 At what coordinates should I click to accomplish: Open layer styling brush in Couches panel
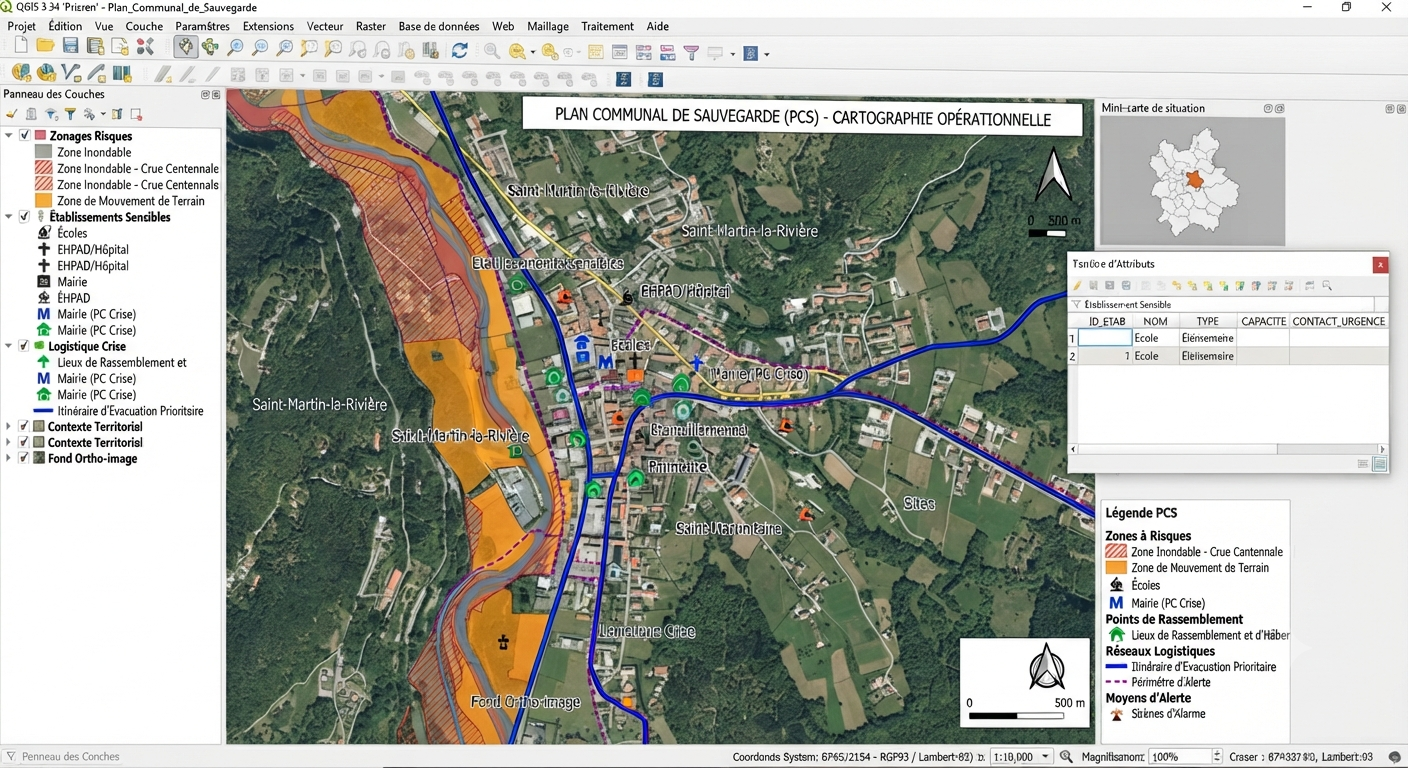pos(12,114)
